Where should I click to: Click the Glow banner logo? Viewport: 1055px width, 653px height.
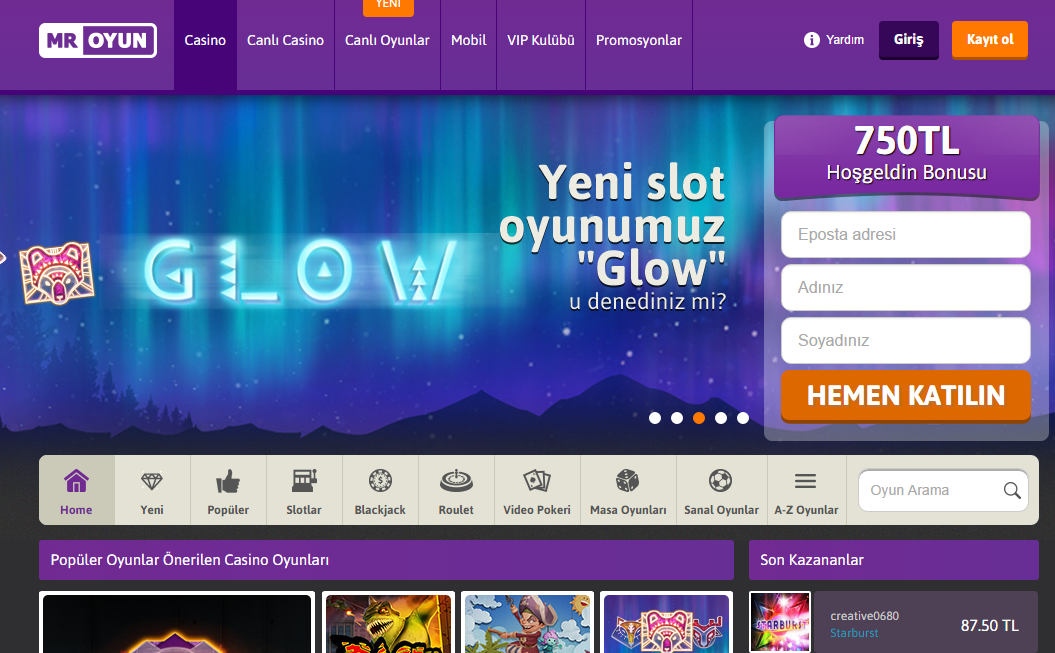(299, 271)
